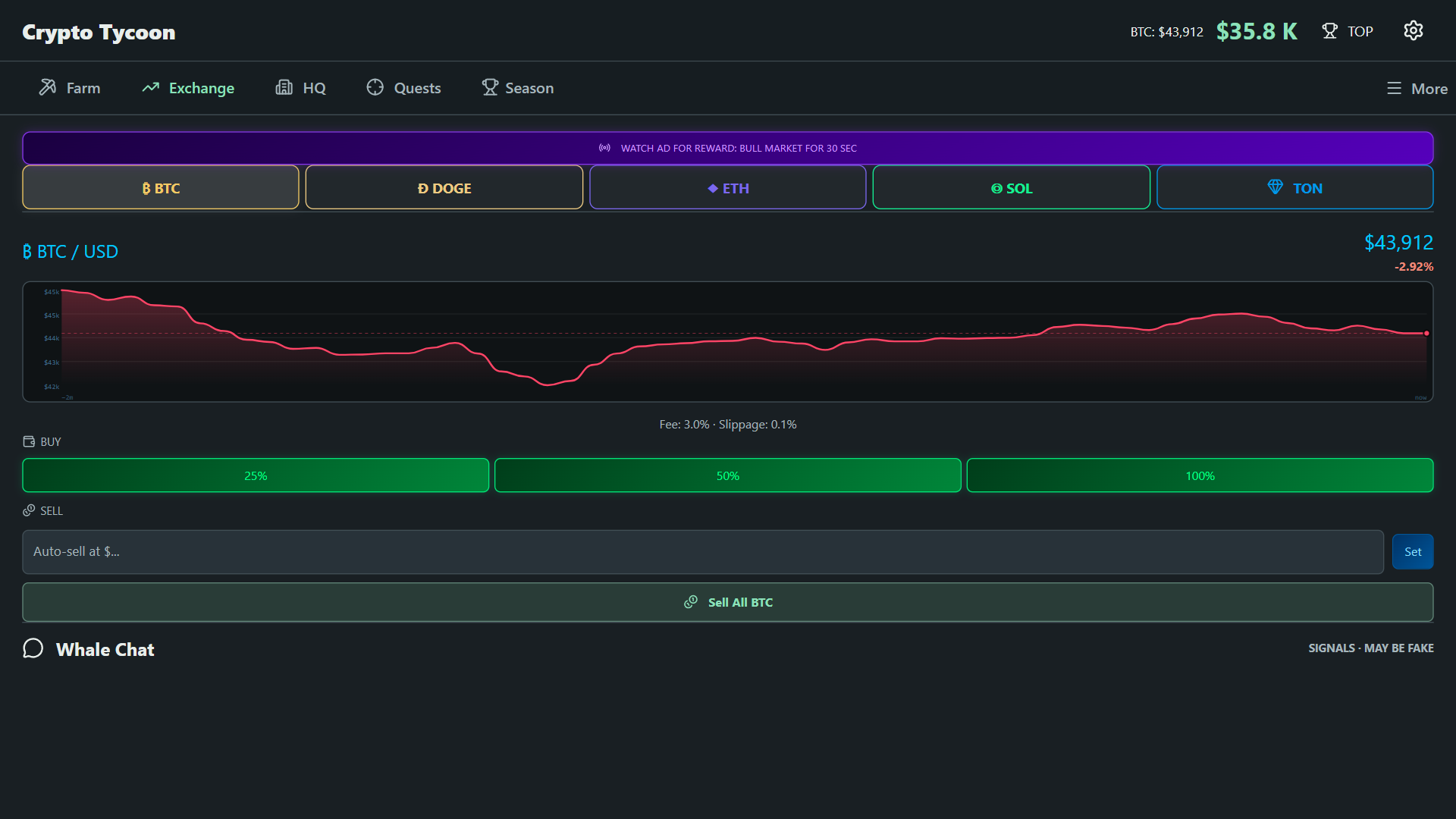This screenshot has height=819, width=1456.
Task: Click the $35.8 K balance amount
Action: coord(1257,31)
